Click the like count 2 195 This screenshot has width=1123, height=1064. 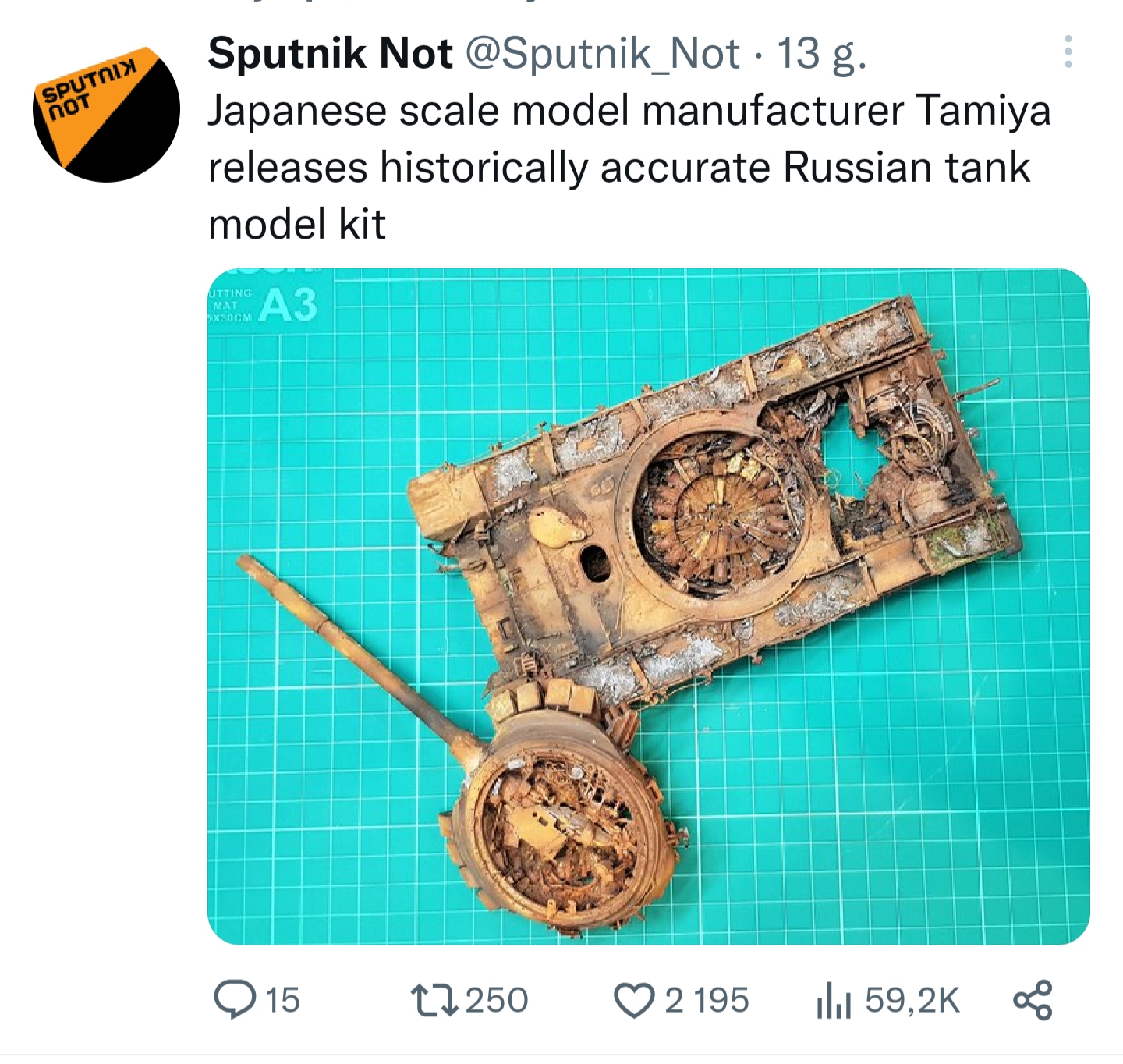707,1001
